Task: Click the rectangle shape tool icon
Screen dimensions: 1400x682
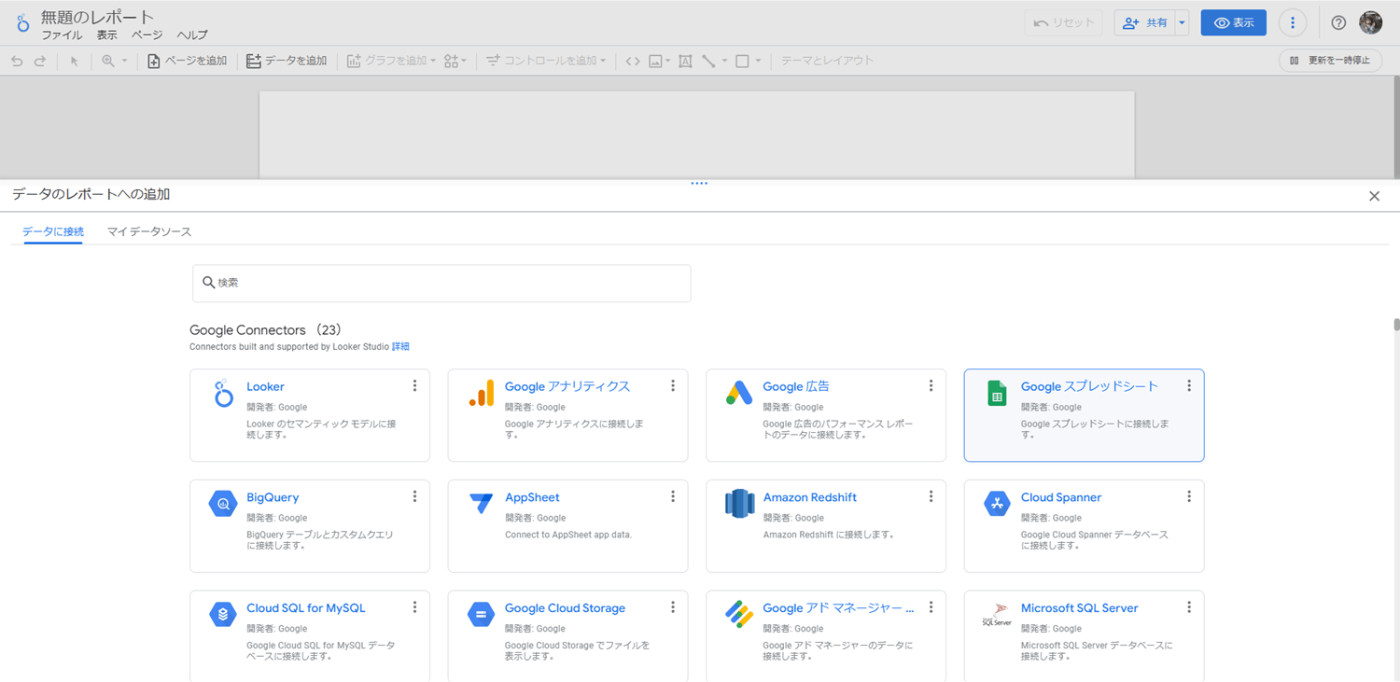Action: pos(742,61)
